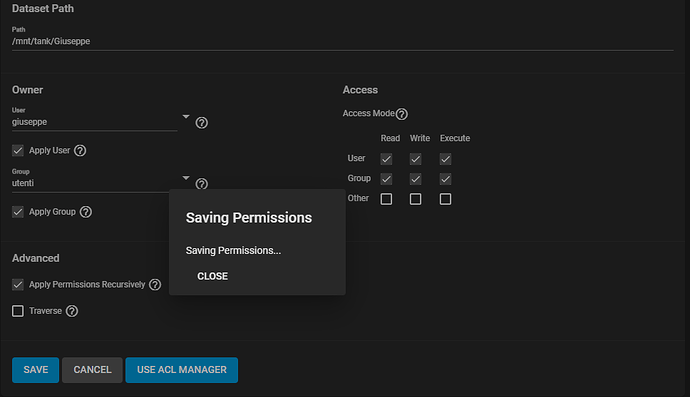Toggle User Write permission checkbox
The image size is (690, 397).
[x=415, y=159]
